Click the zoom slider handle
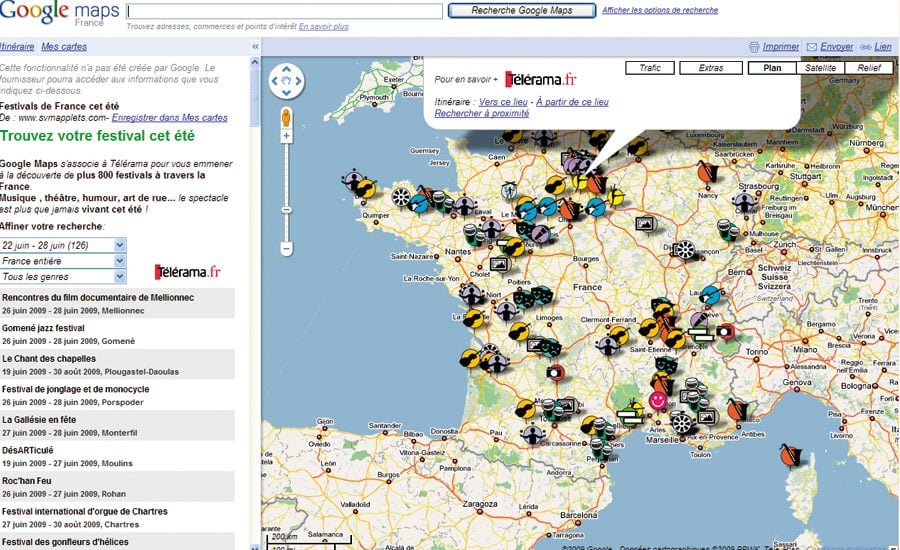900x550 pixels. (286, 210)
